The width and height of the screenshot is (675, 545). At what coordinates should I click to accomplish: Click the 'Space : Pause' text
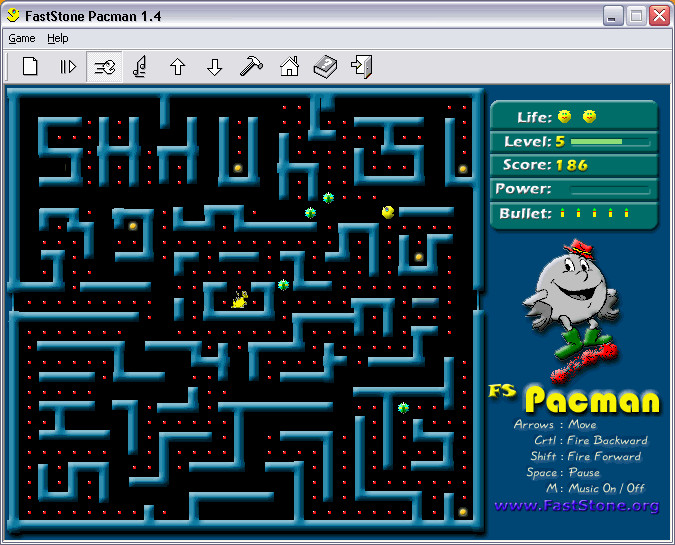(563, 473)
